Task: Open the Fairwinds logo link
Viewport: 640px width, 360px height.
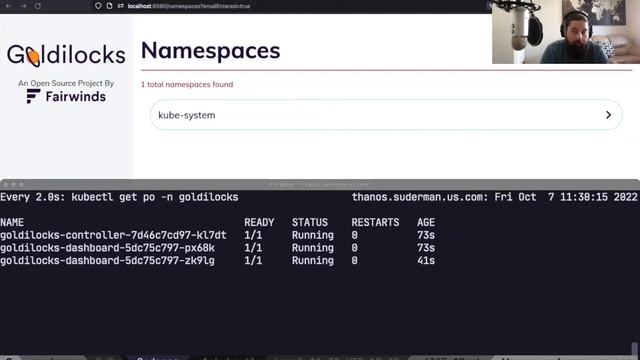Action: 66,97
